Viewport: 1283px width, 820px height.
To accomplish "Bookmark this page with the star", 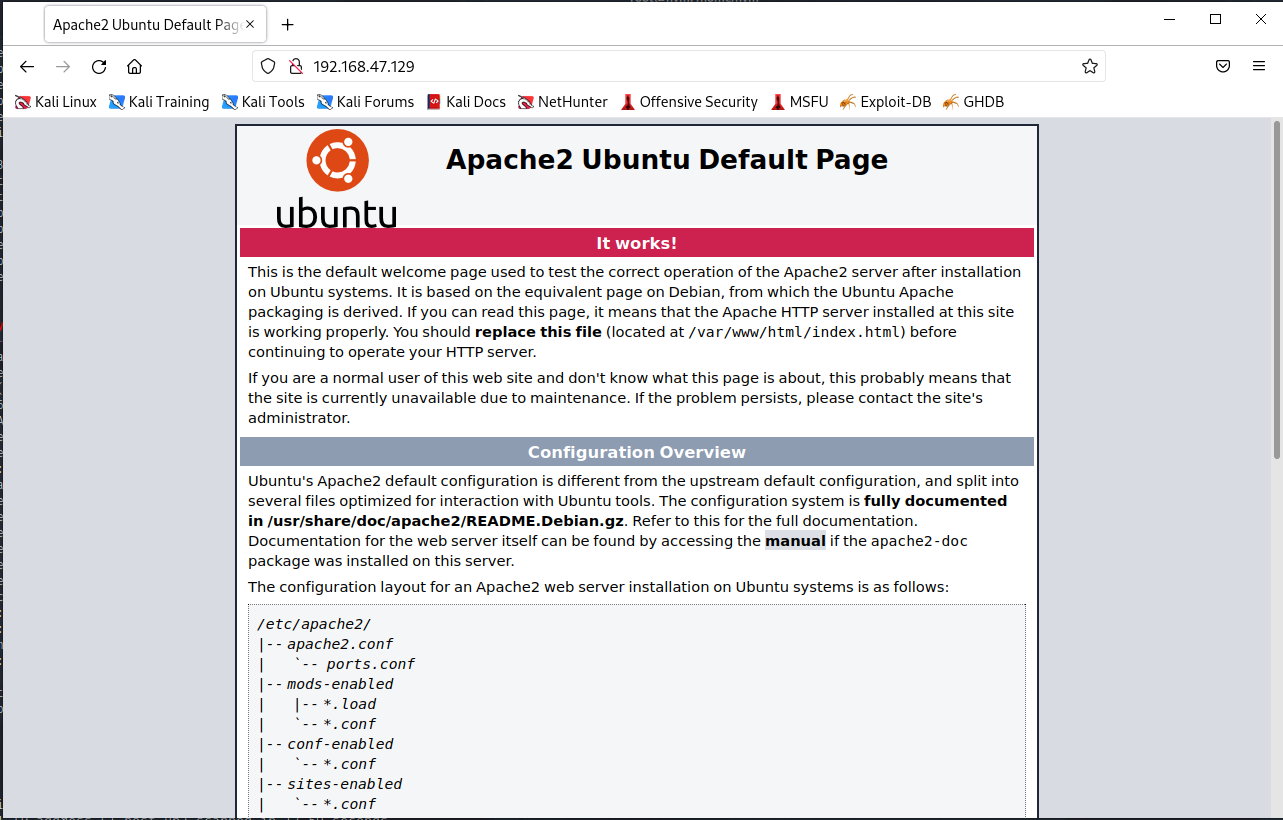I will [x=1090, y=66].
